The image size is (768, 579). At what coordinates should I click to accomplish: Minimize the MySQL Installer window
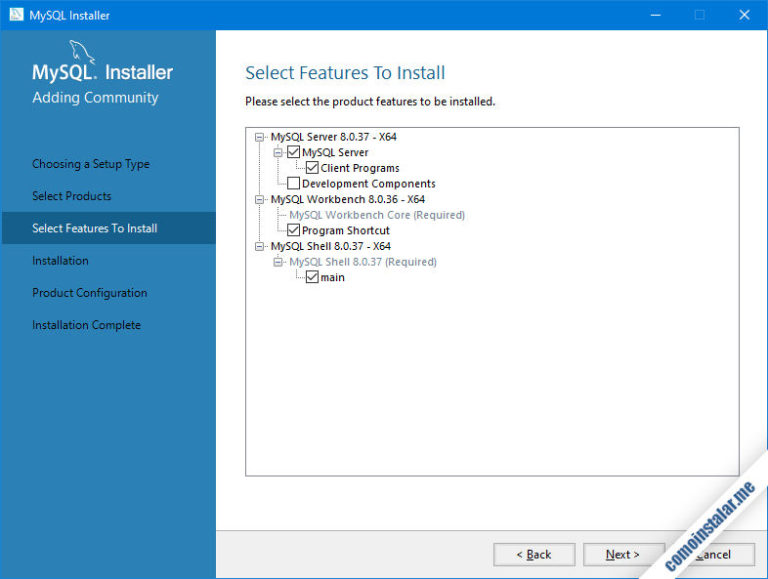click(655, 15)
